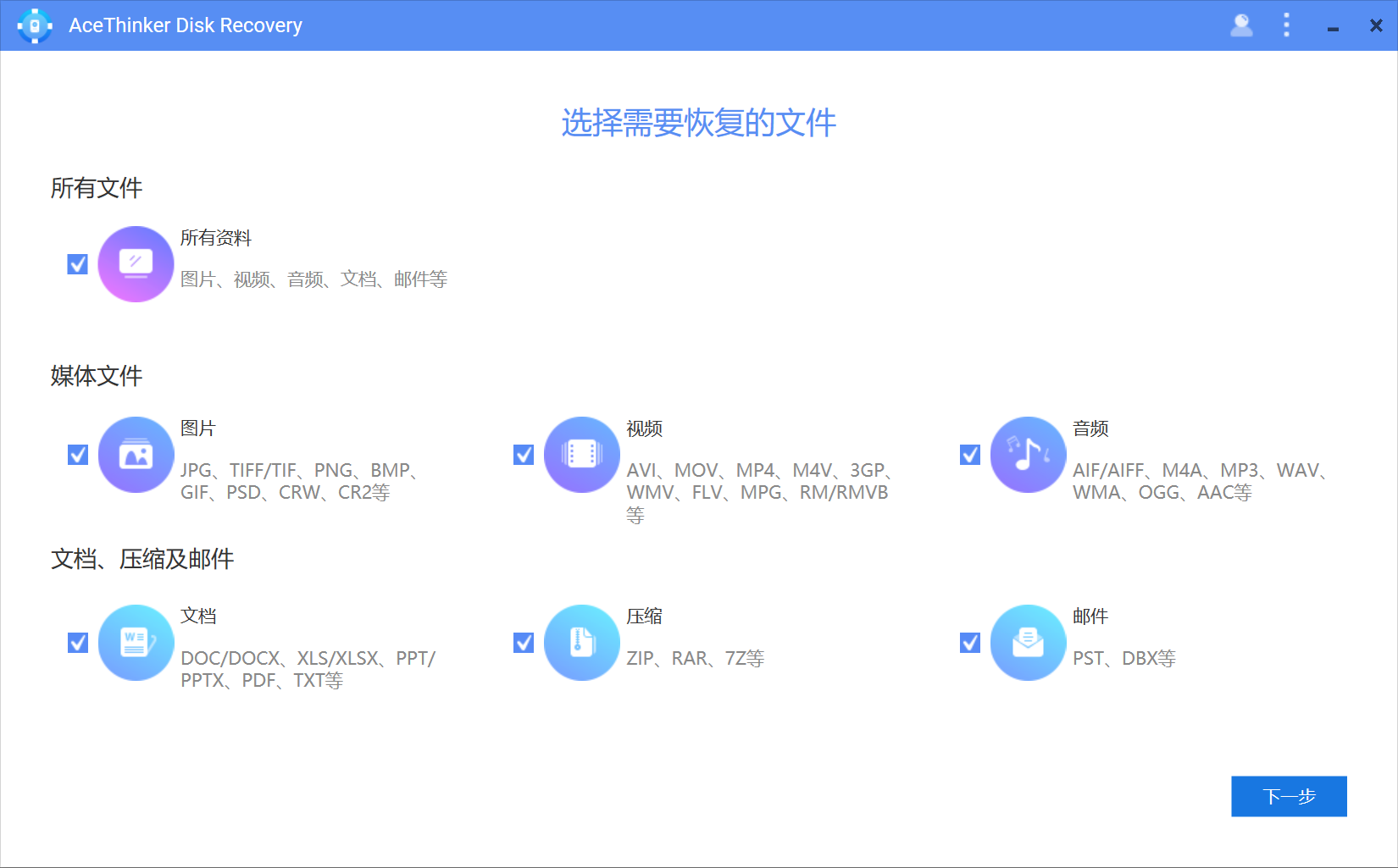The height and width of the screenshot is (868, 1398).
Task: Click the AVI、MOV、MP4 formats description
Action: [759, 492]
